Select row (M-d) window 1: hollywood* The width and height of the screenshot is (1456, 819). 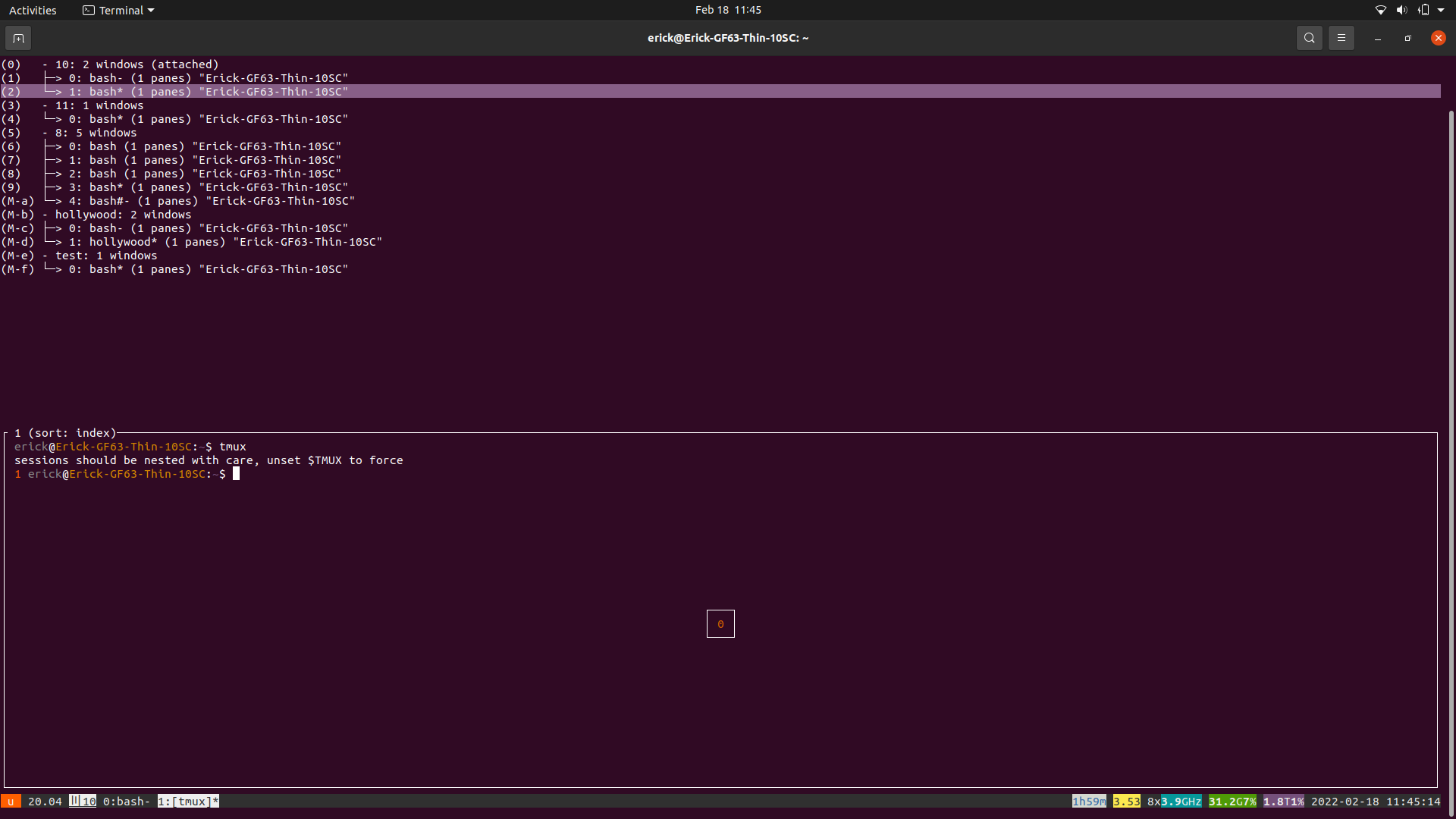click(720, 242)
